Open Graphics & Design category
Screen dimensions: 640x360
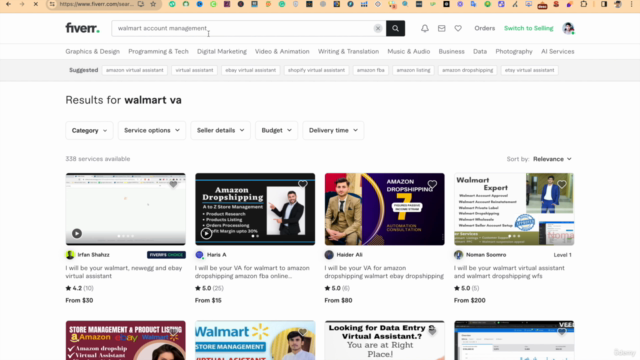(x=93, y=51)
